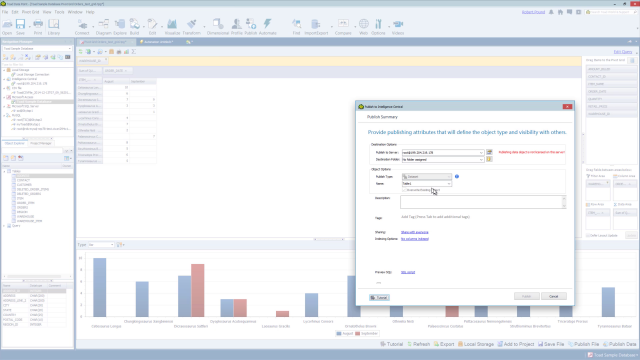
Task: Click the server icon next to Publish to Server
Action: tap(489, 152)
